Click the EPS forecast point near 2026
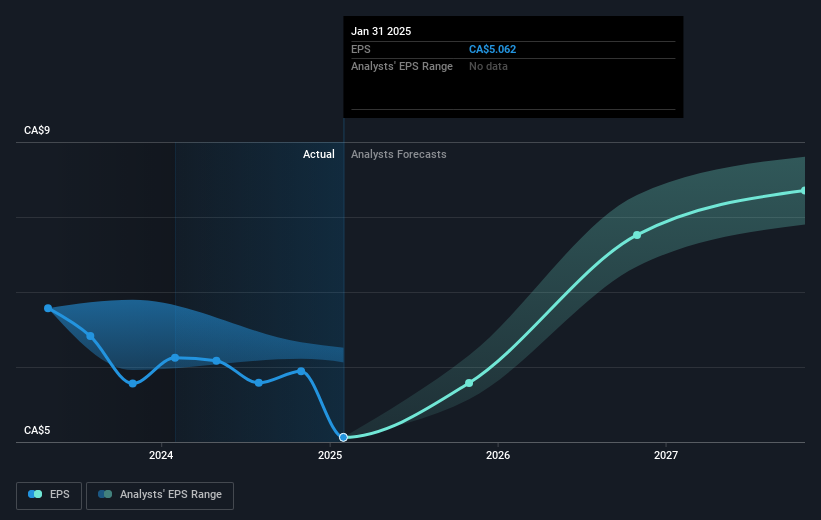Screen dimensions: 821x520 469,383
